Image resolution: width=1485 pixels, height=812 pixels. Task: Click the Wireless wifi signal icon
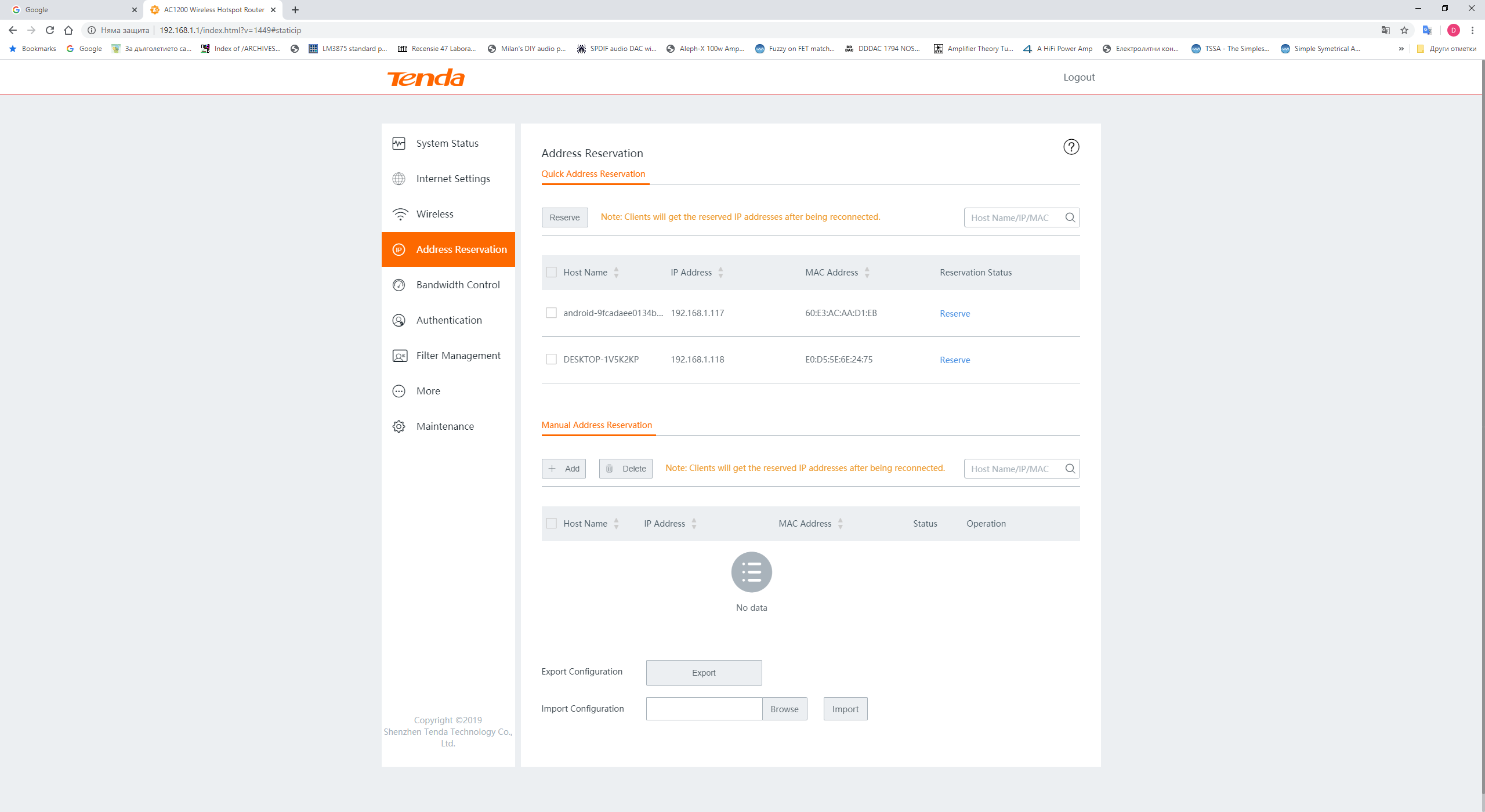pos(400,214)
